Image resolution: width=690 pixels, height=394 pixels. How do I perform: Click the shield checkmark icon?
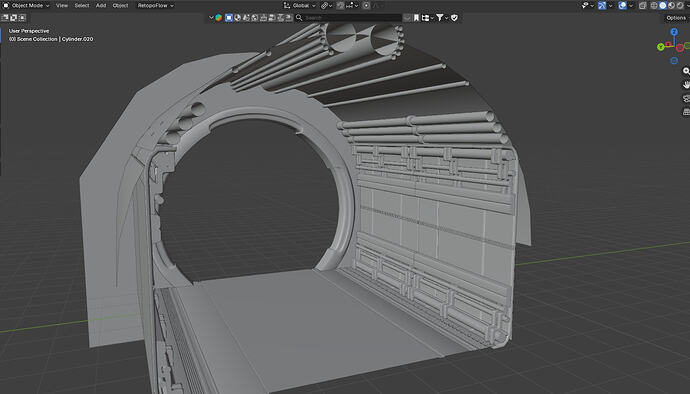[x=455, y=18]
